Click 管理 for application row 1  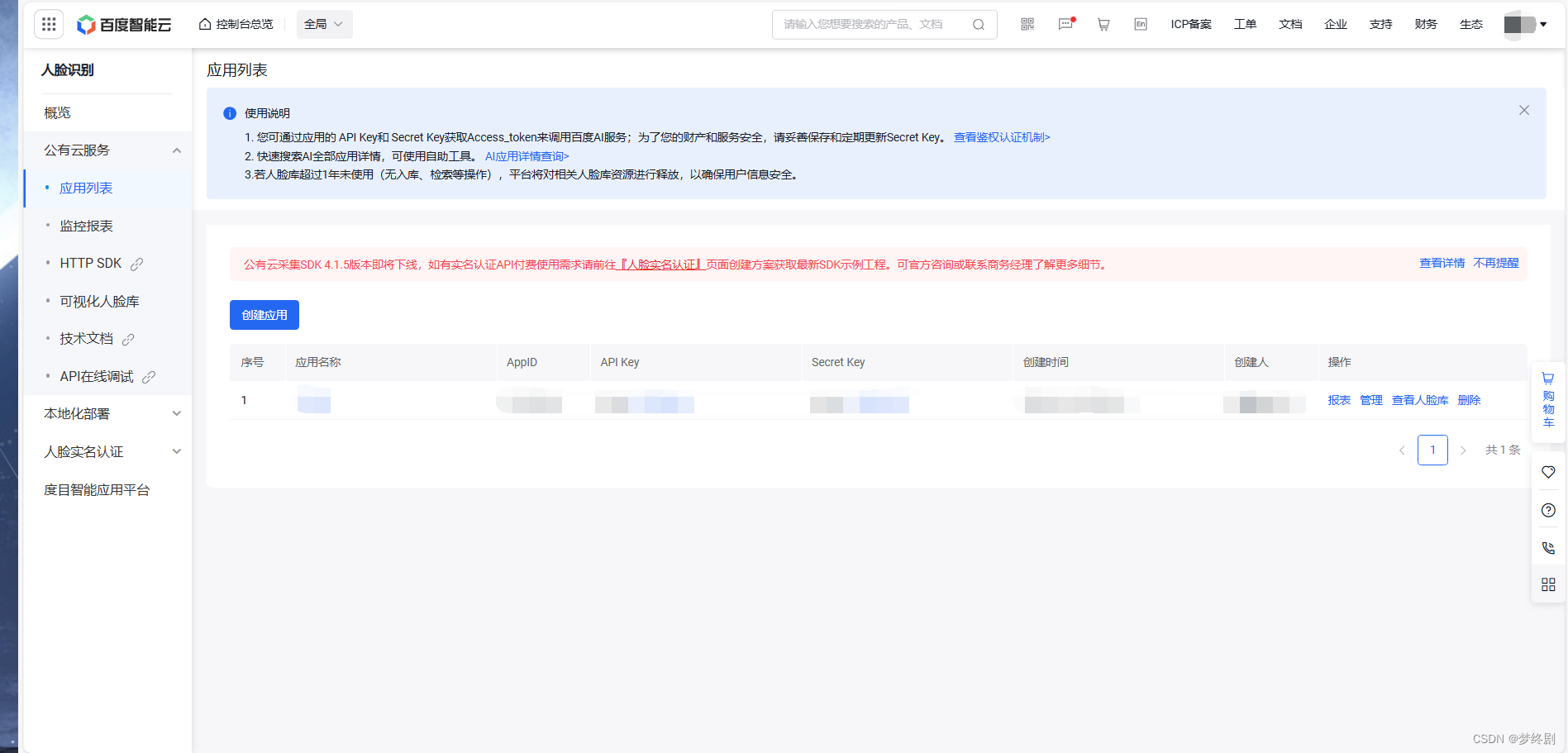coord(1371,400)
